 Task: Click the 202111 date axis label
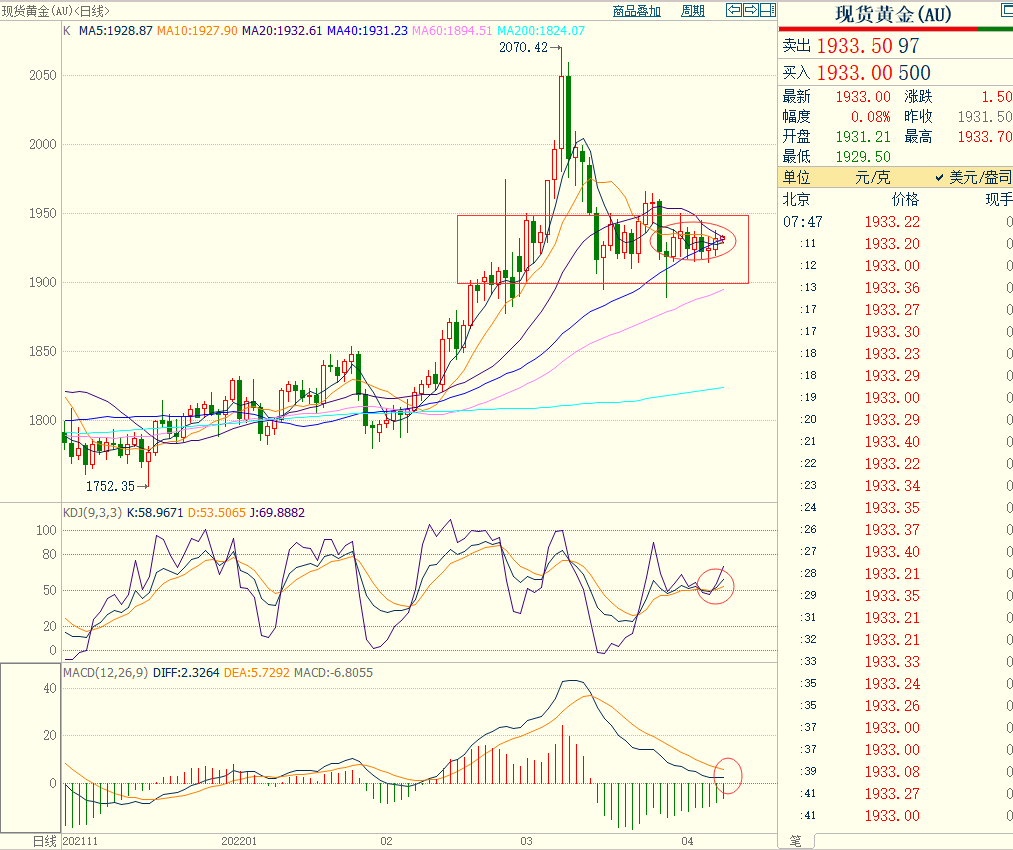tap(80, 841)
